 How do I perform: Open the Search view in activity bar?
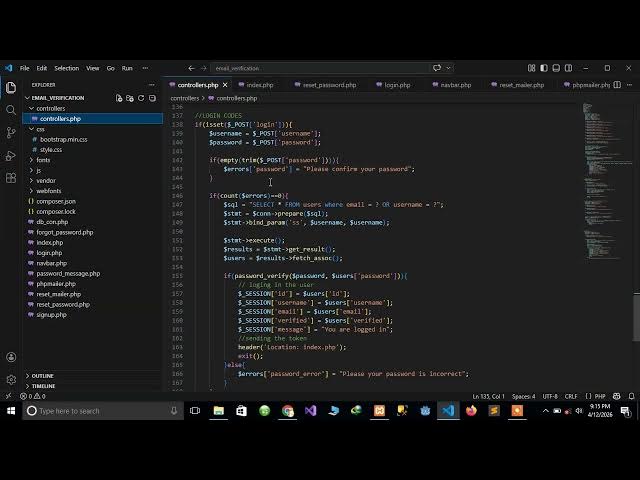coord(11,110)
